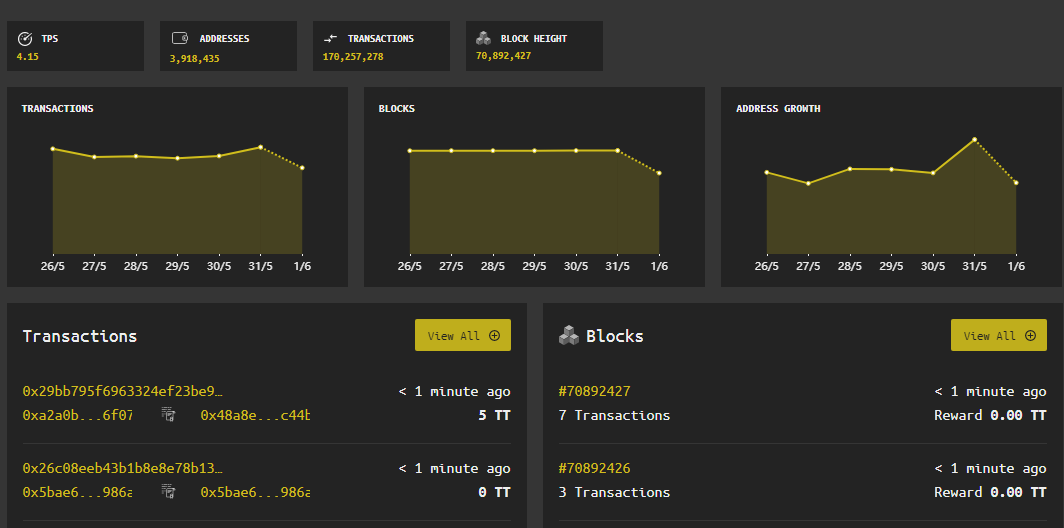Click contract icon in transaction 0x29bb795f row
This screenshot has width=1064, height=528.
point(168,414)
